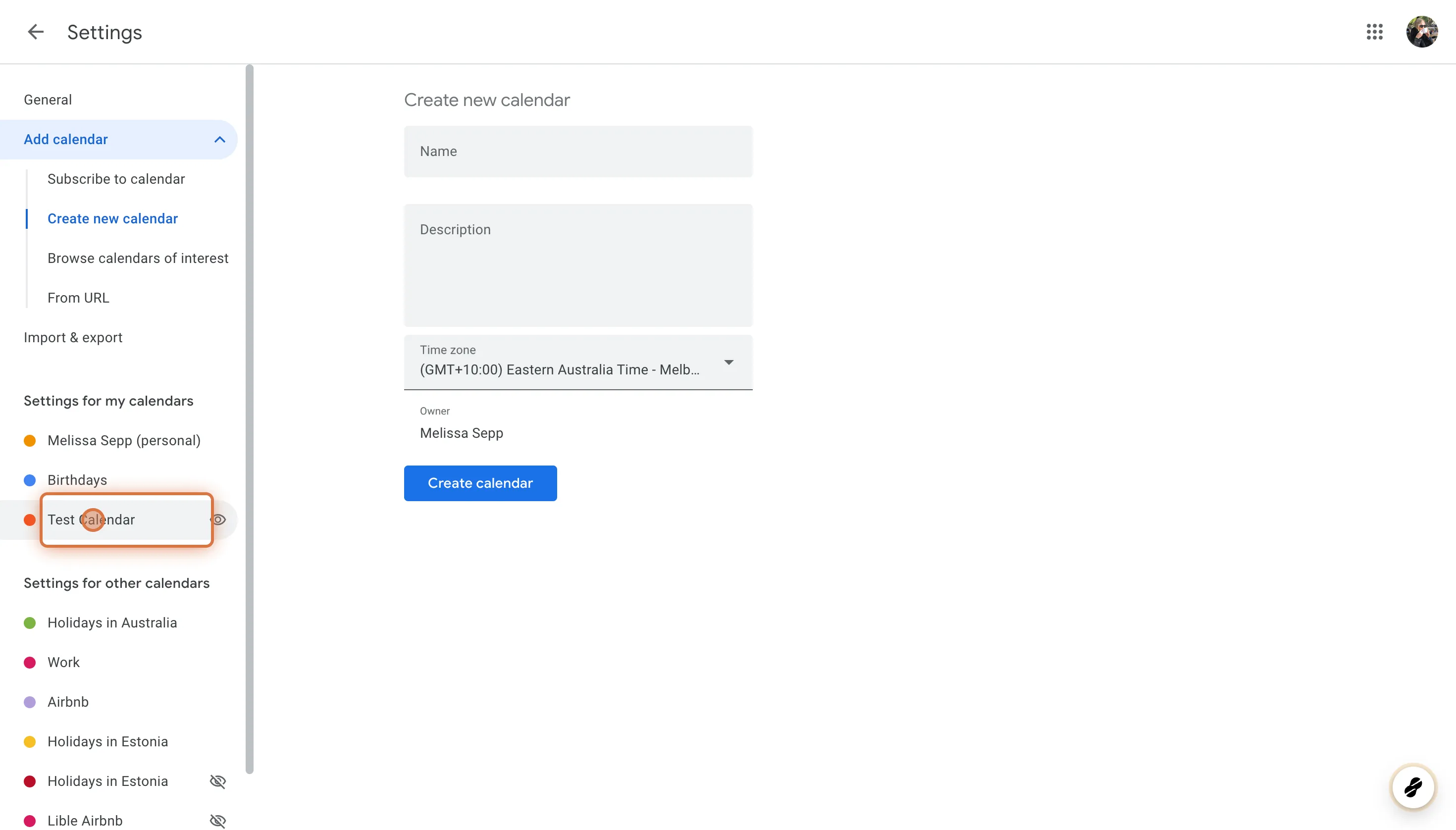Toggle visibility eye for Test Calendar
Viewport: 1456px width, 830px height.
point(218,520)
